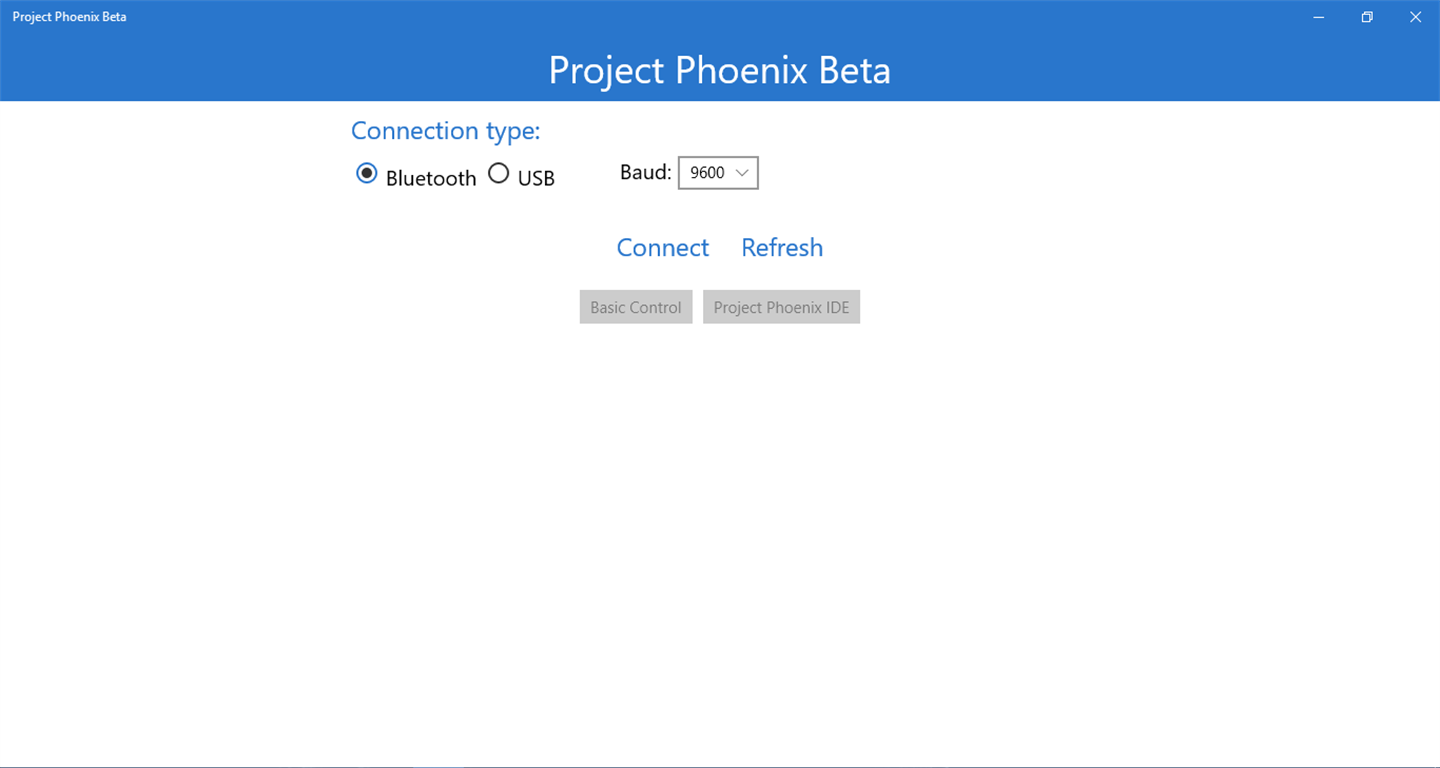Click the small window title text in title bar
The height and width of the screenshot is (768, 1440).
(x=70, y=17)
